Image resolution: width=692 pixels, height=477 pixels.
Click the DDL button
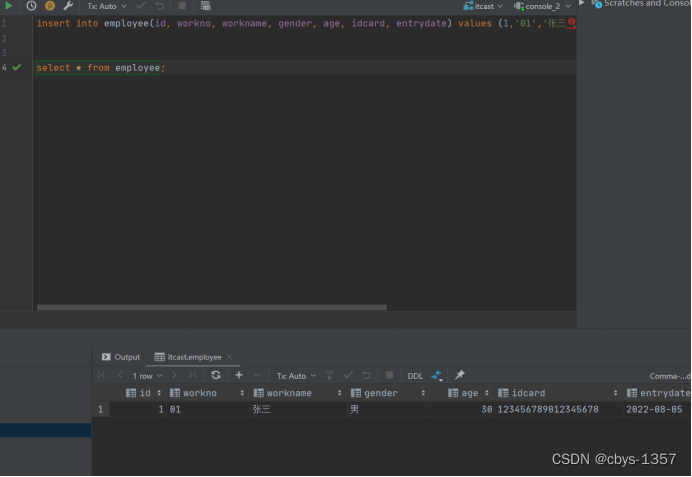(415, 376)
